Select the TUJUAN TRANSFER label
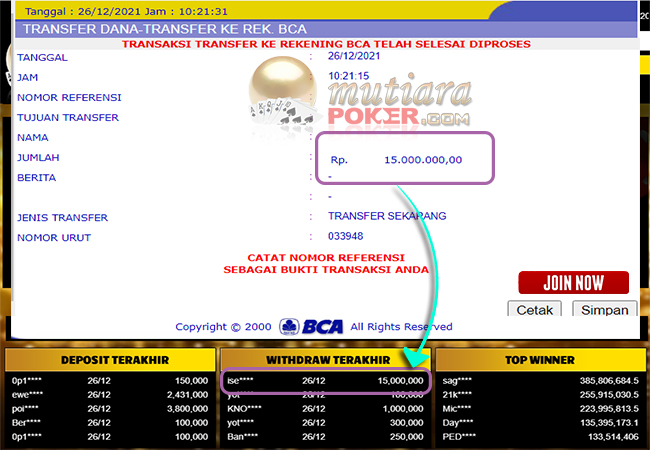 [68, 118]
